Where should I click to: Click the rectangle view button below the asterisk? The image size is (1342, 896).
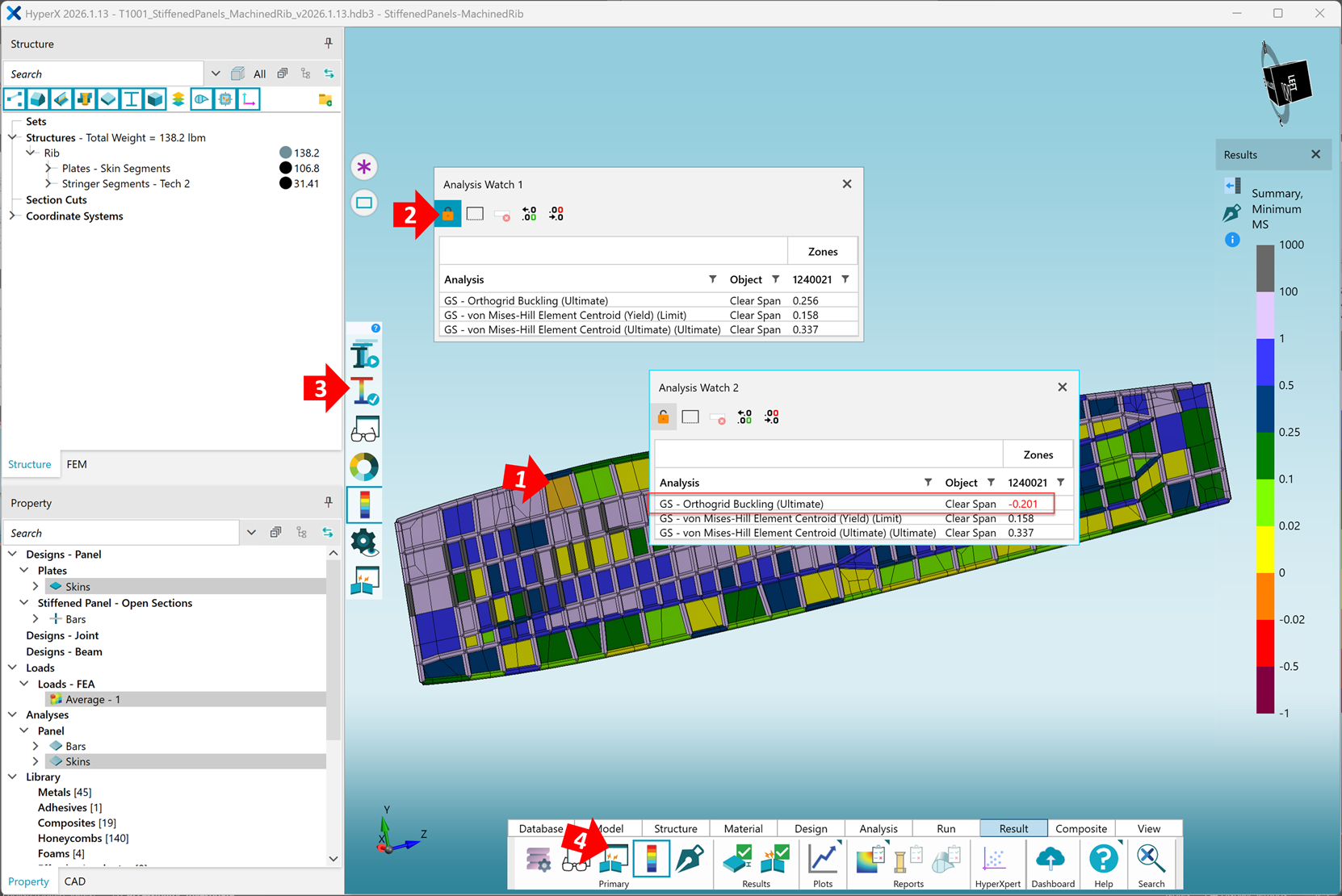[364, 203]
